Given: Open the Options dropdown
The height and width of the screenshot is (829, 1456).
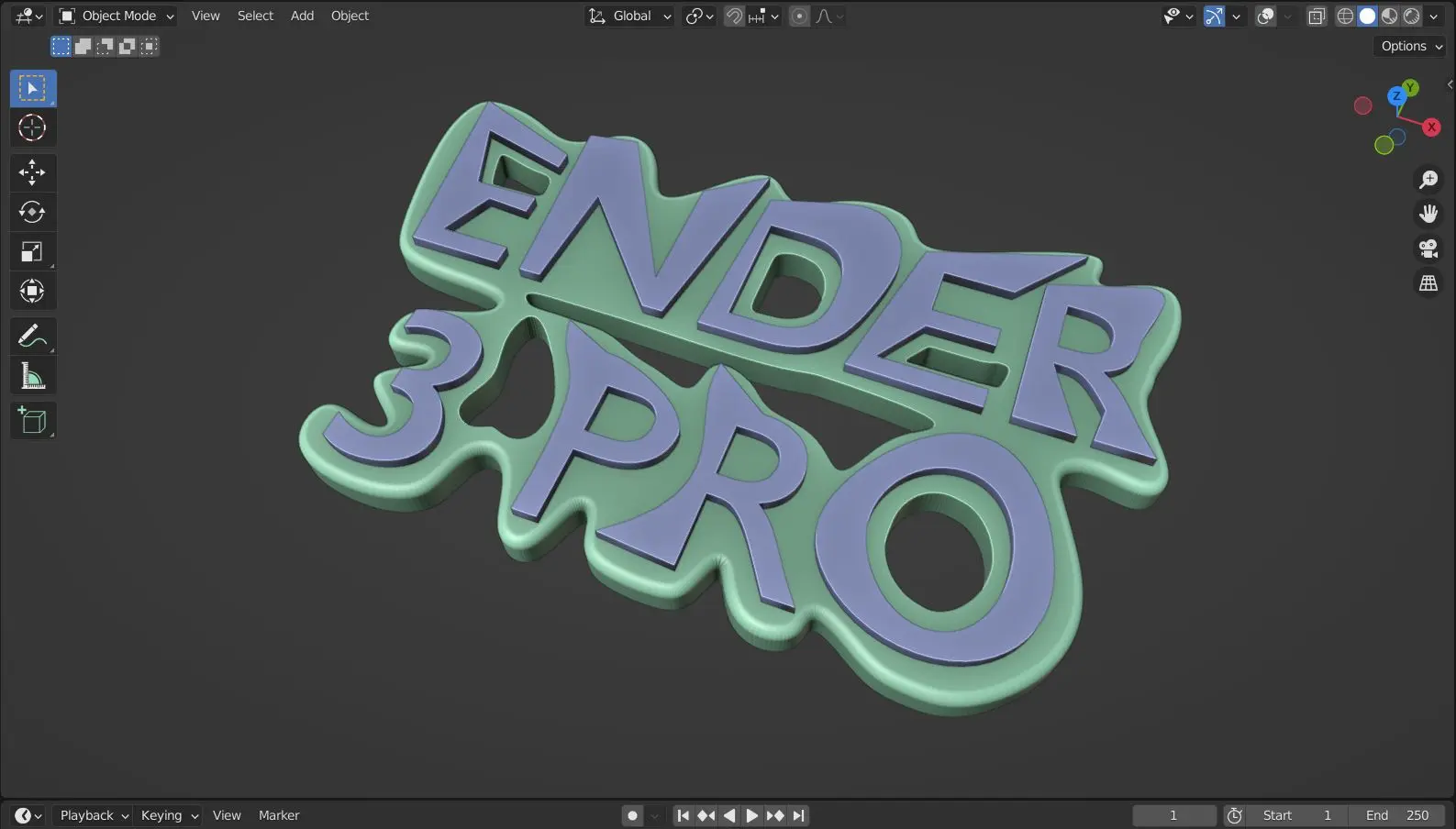Looking at the screenshot, I should tap(1411, 46).
